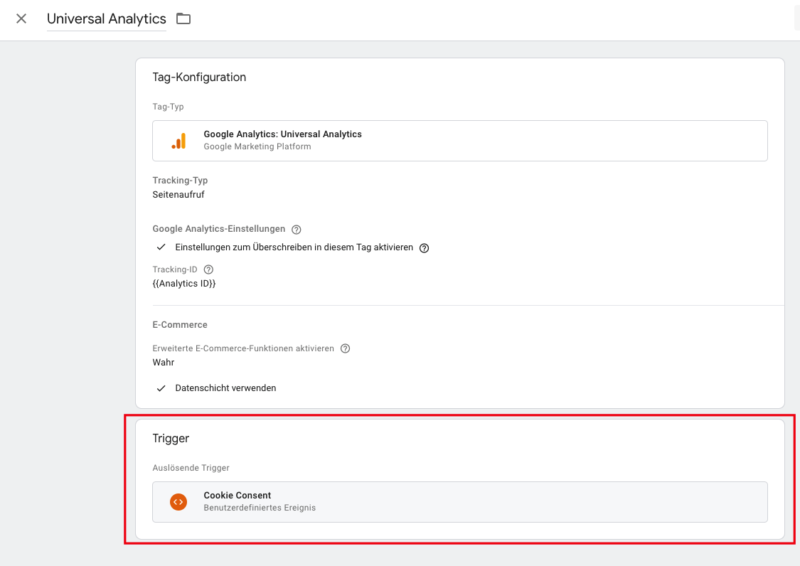Edit the Universal Analytics tag name field
Screen dimensions: 800x566
[x=106, y=19]
